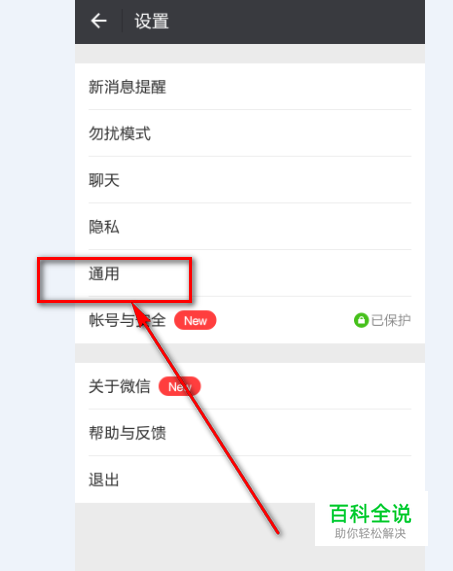Image resolution: width=453 pixels, height=571 pixels.
Task: Open the 聊天 chat settings
Action: (250, 180)
